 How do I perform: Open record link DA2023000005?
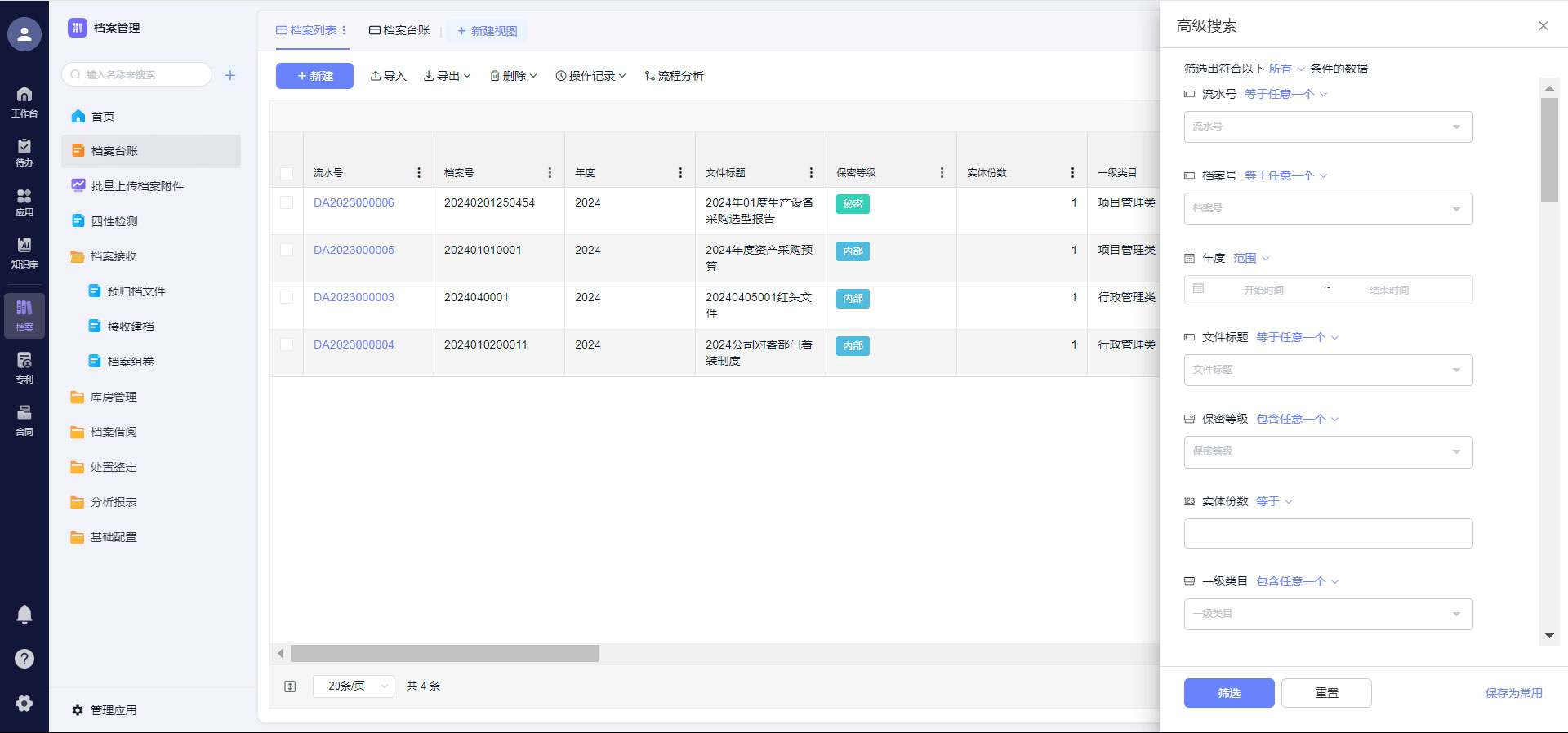[354, 250]
